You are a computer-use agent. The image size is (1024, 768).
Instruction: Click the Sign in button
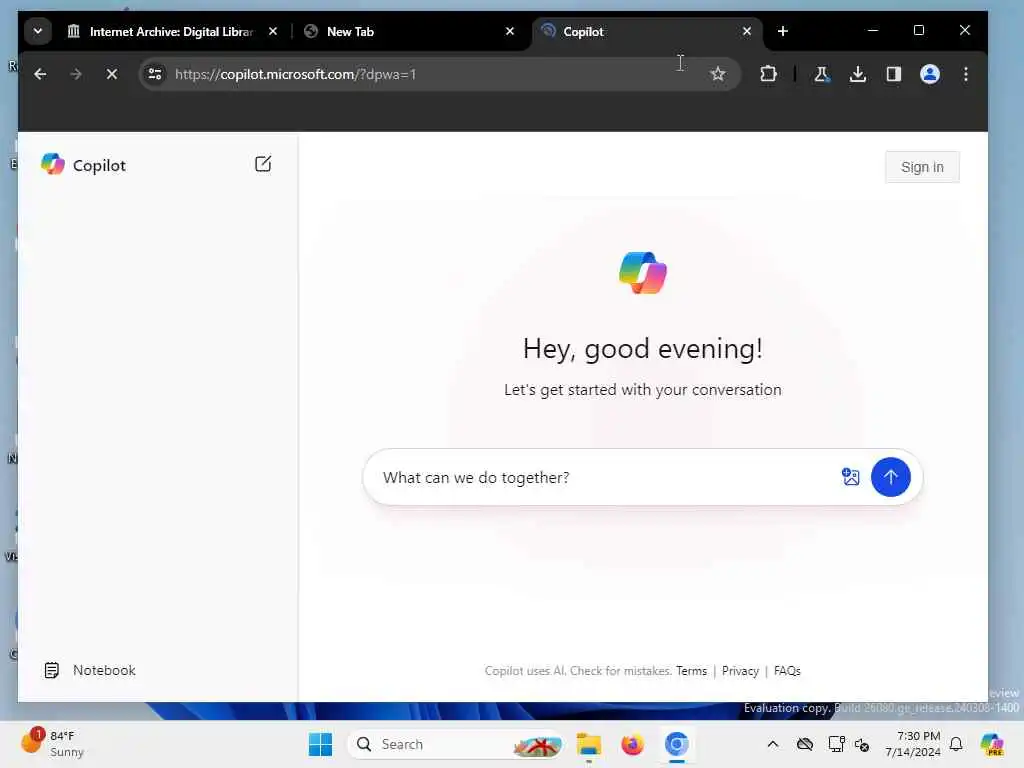[922, 167]
